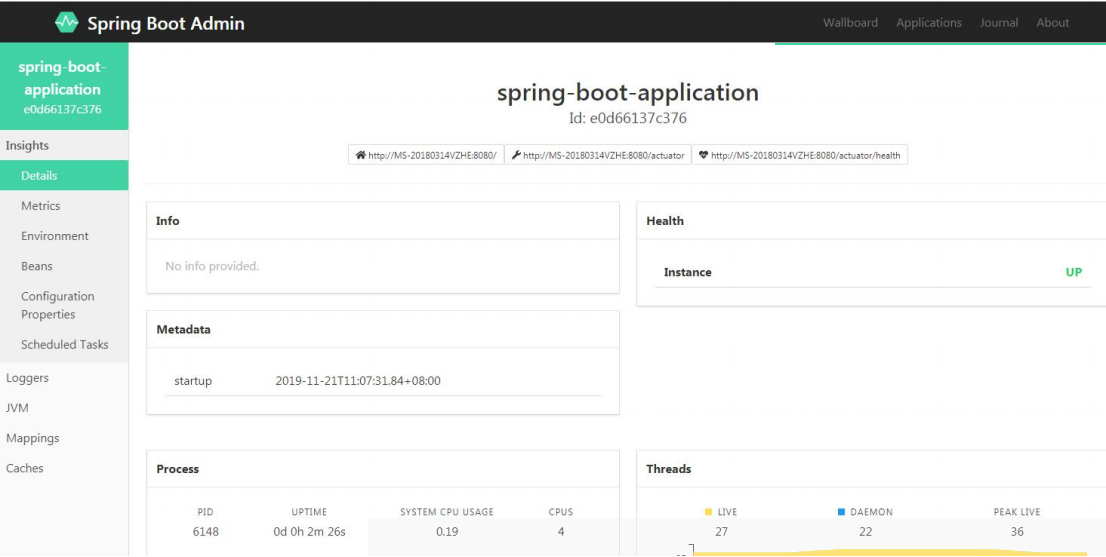This screenshot has height=557, width=1106.
Task: Click the Threads panel header
Action: (871, 469)
